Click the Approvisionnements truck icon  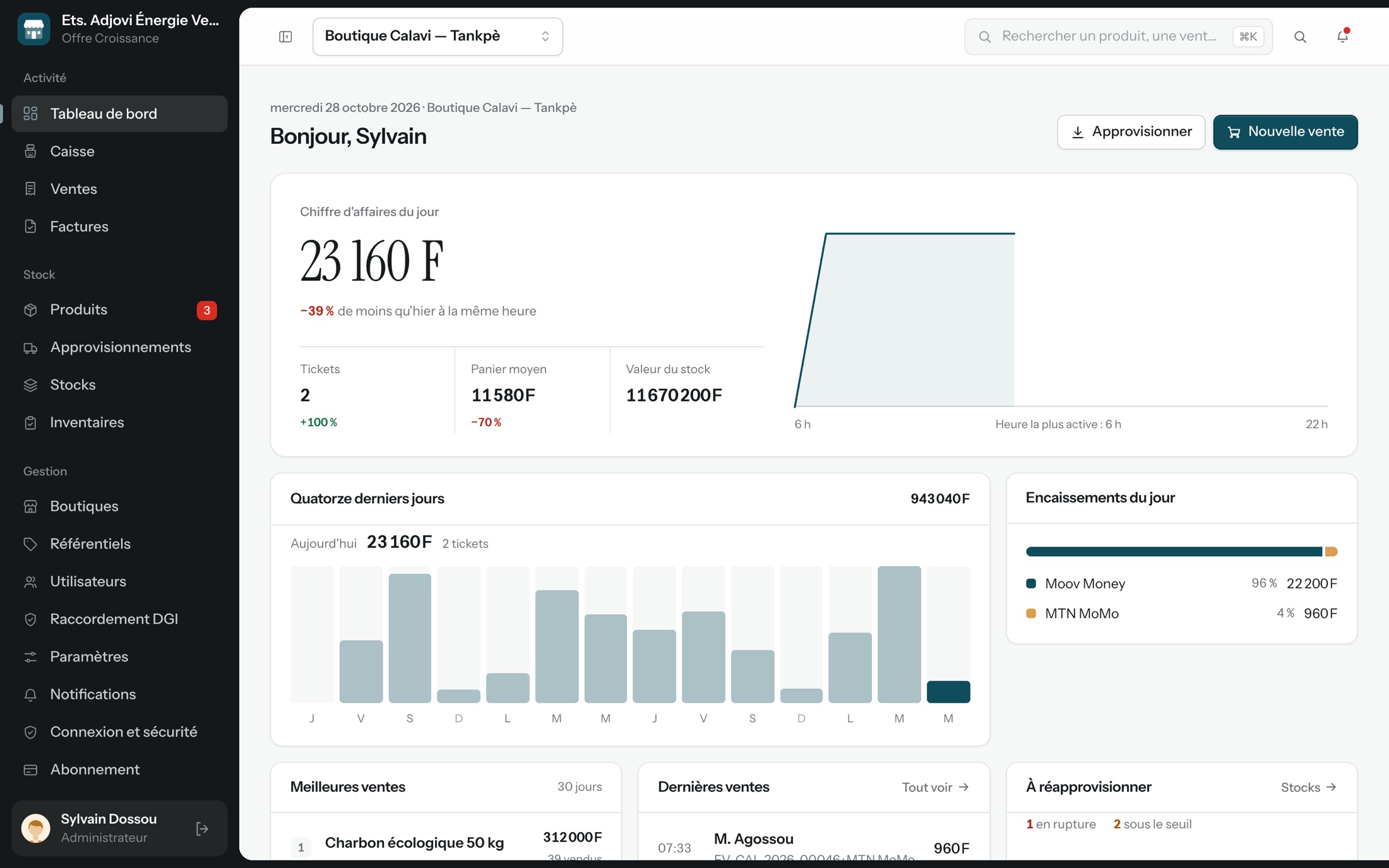[30, 348]
